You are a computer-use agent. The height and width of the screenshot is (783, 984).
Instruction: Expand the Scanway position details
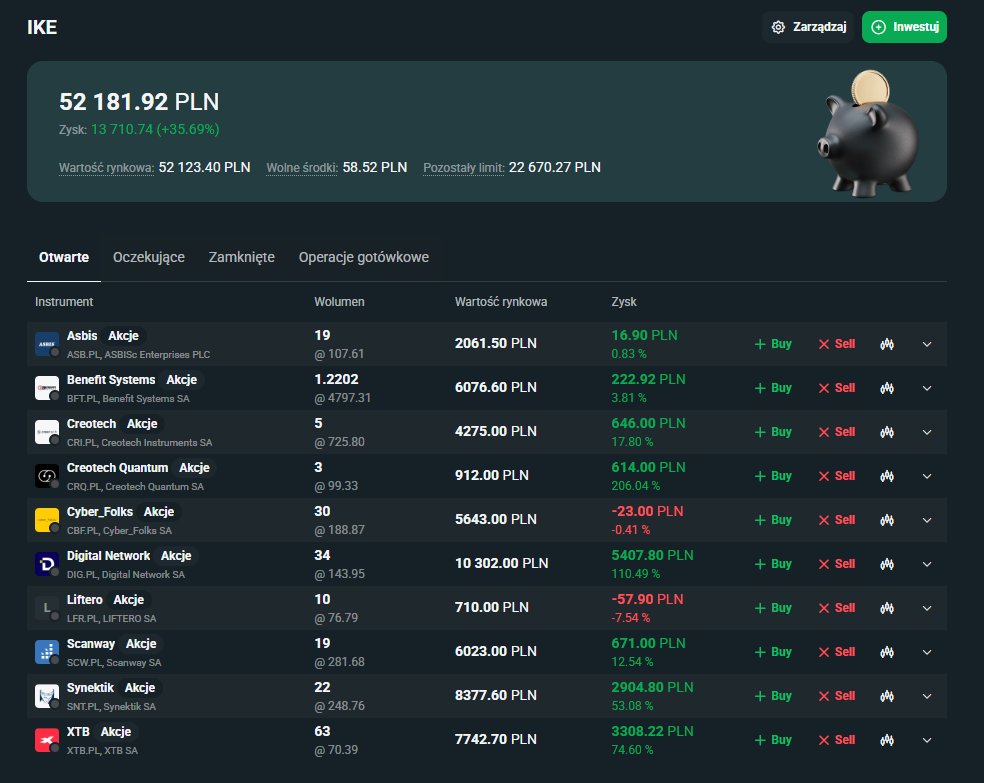click(927, 651)
